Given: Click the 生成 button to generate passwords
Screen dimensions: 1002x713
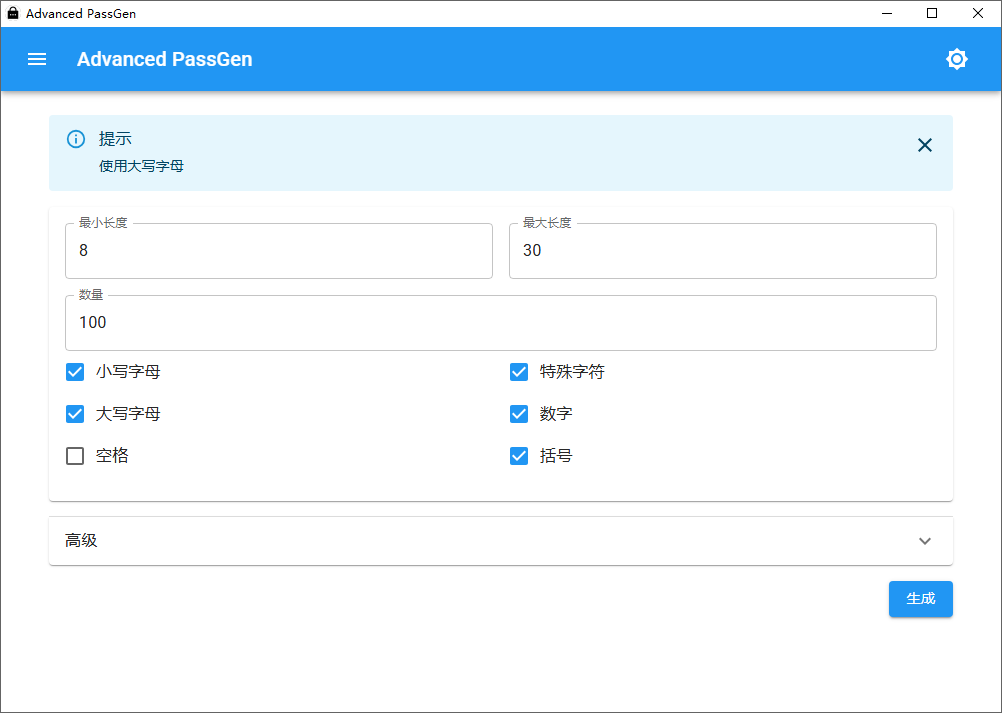Looking at the screenshot, I should 920,599.
